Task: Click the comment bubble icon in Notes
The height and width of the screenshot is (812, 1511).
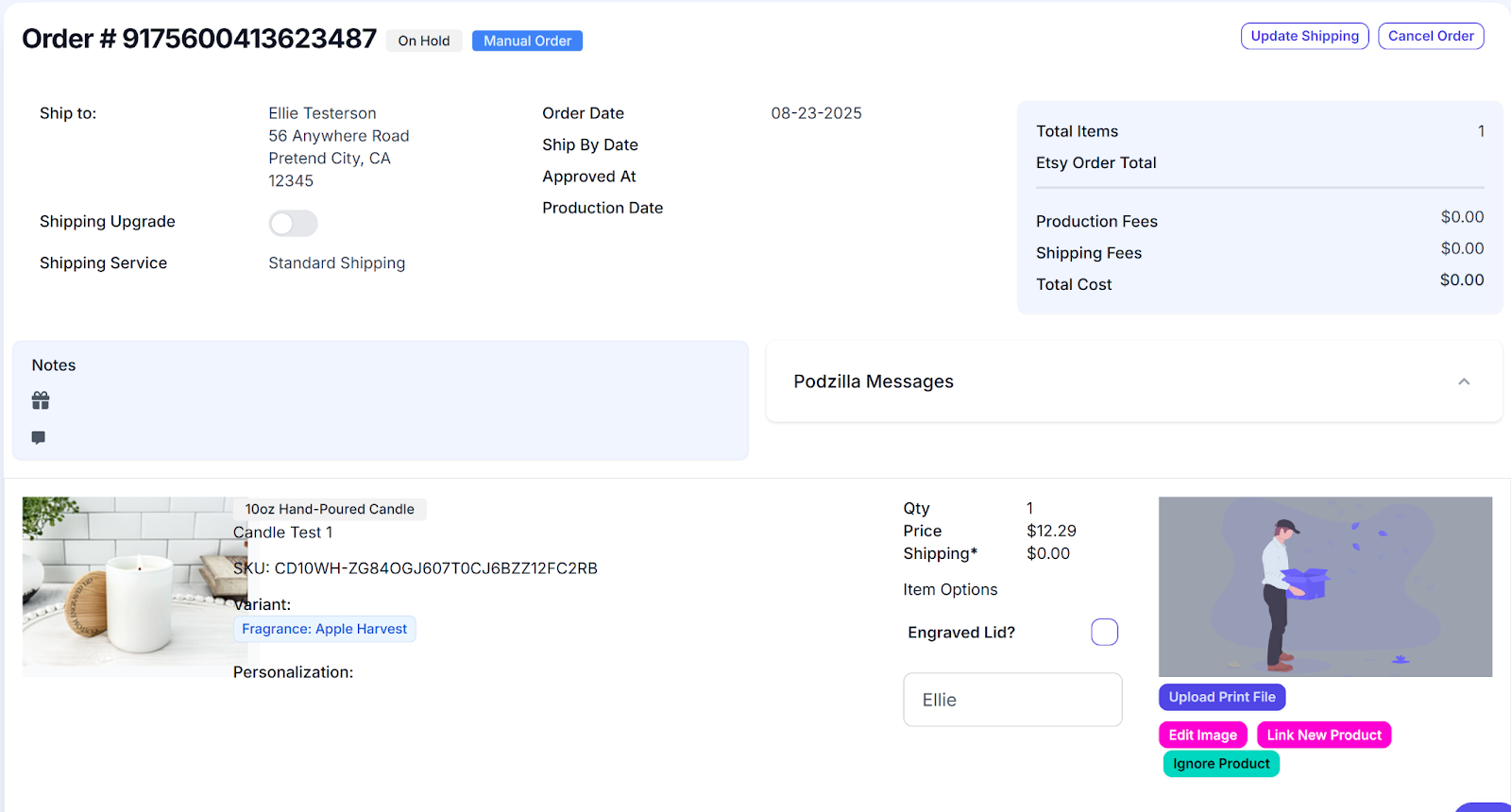Action: click(39, 437)
